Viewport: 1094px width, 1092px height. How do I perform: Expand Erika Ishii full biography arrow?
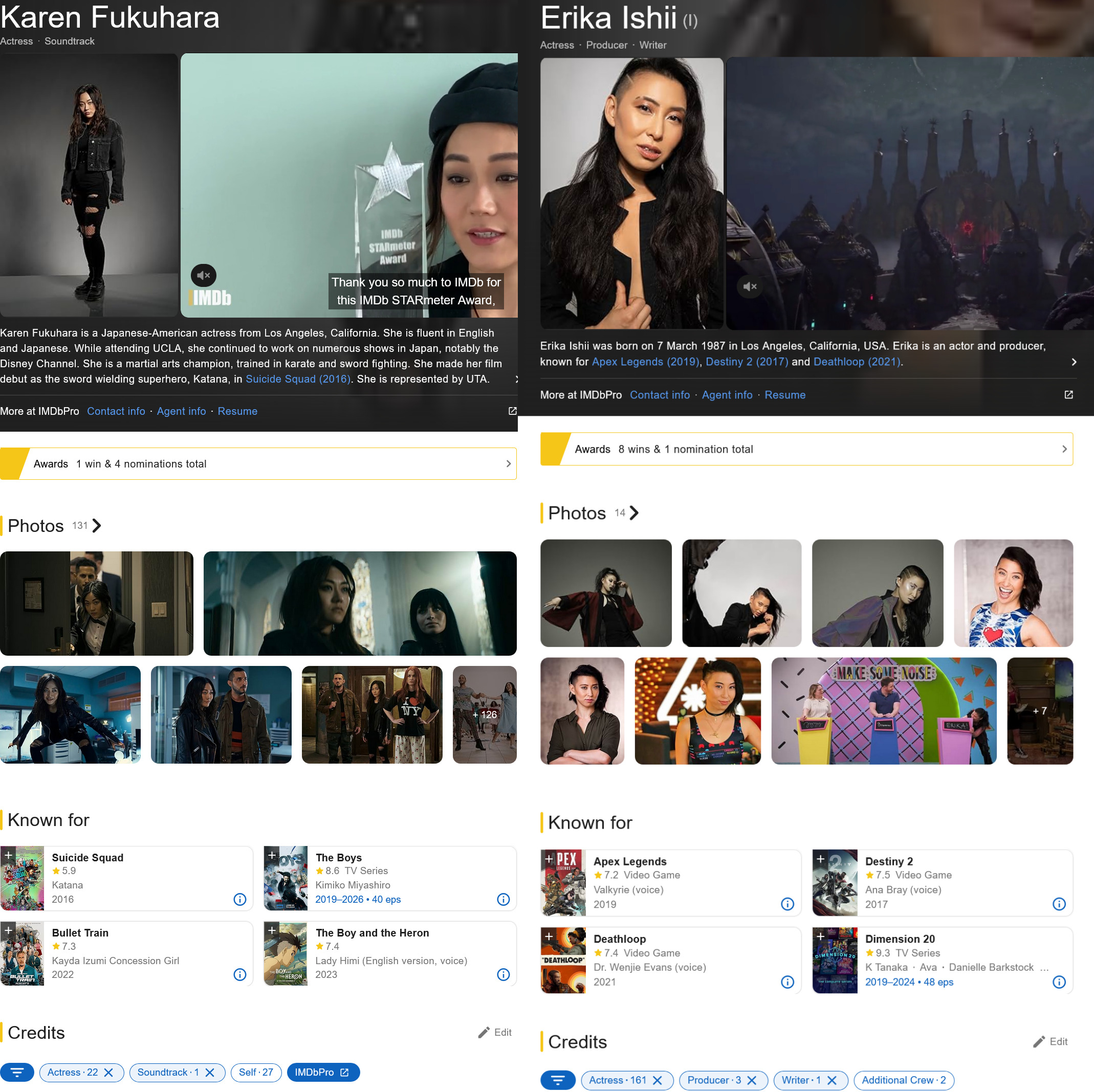(x=1074, y=362)
